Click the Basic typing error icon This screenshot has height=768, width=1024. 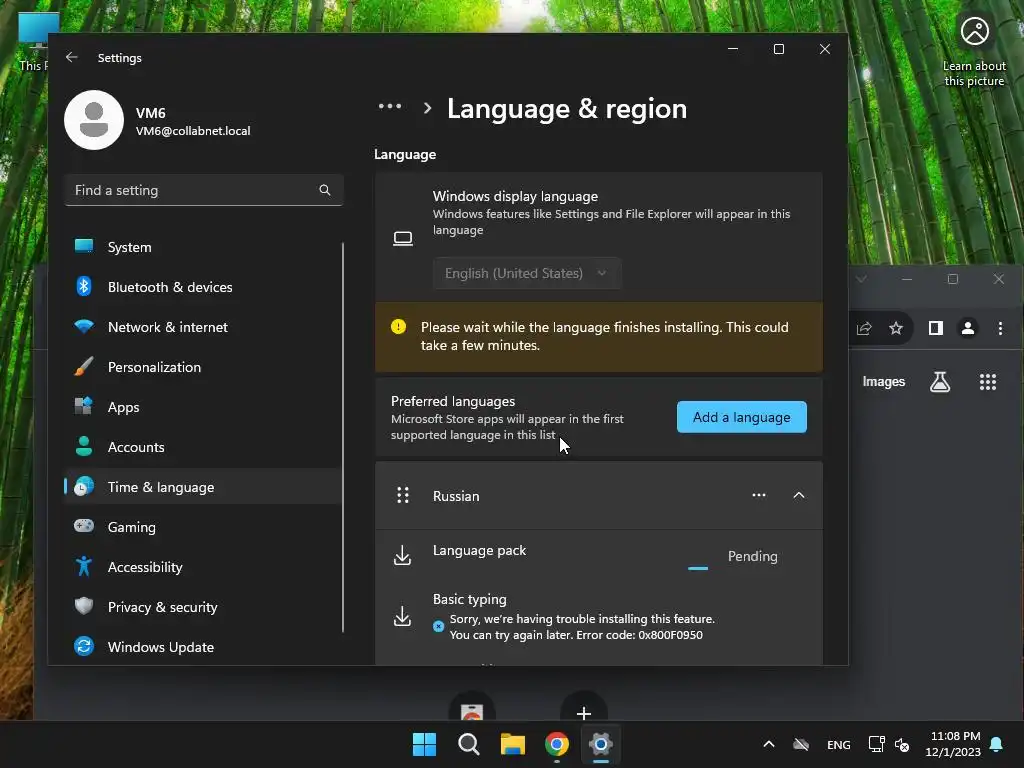[x=439, y=626]
